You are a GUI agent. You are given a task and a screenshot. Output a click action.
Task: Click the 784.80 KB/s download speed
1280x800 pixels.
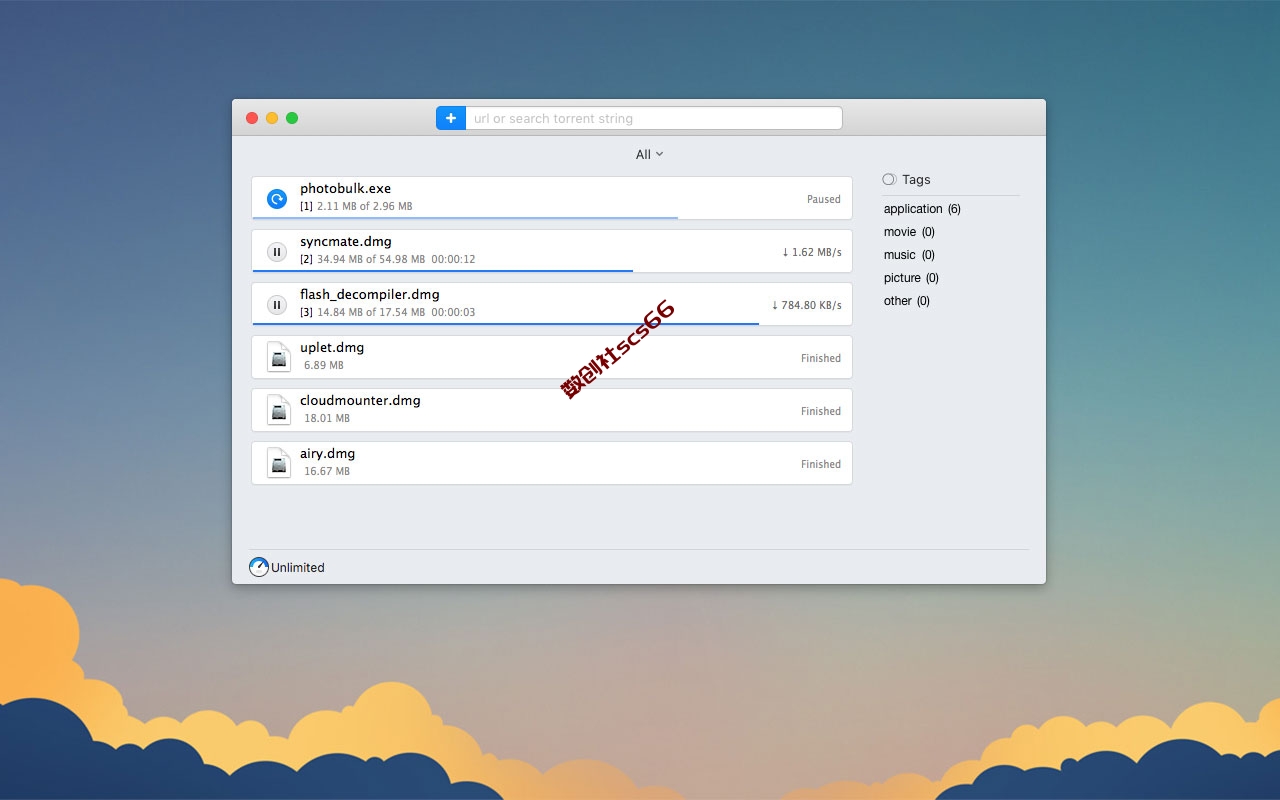(807, 305)
